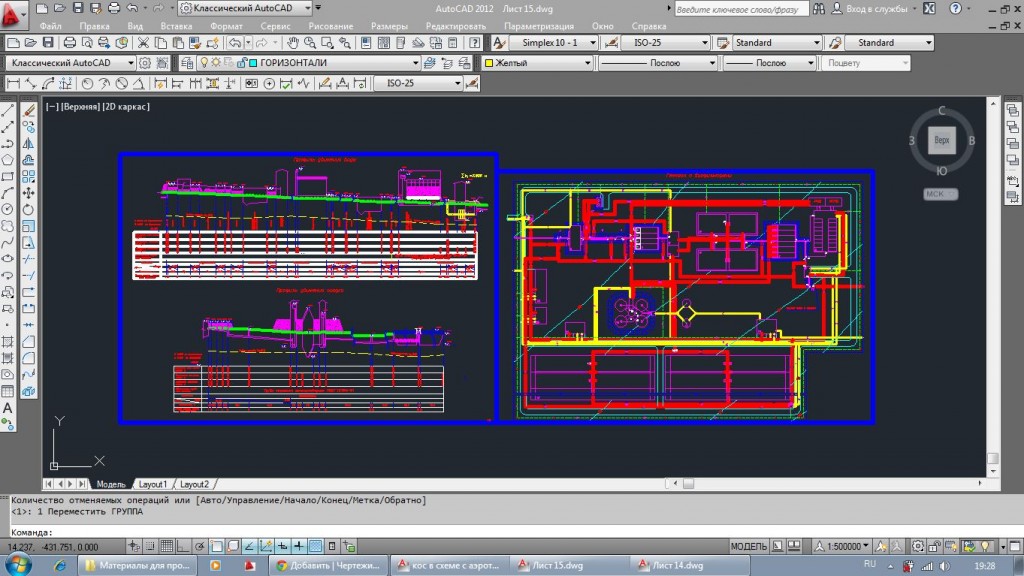Open the Вставка menu
Viewport: 1024px width, 576px height.
pyautogui.click(x=176, y=26)
